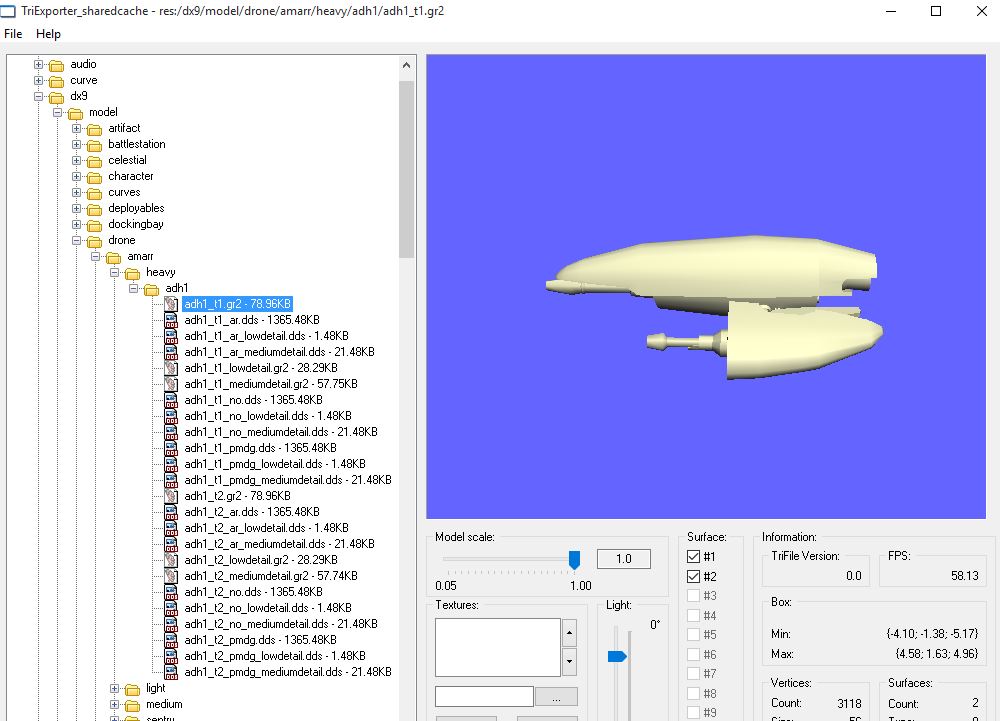Click the dds texture icon of adh1_t1_ar.dds
Screen dimensions: 1000x721
(171, 320)
